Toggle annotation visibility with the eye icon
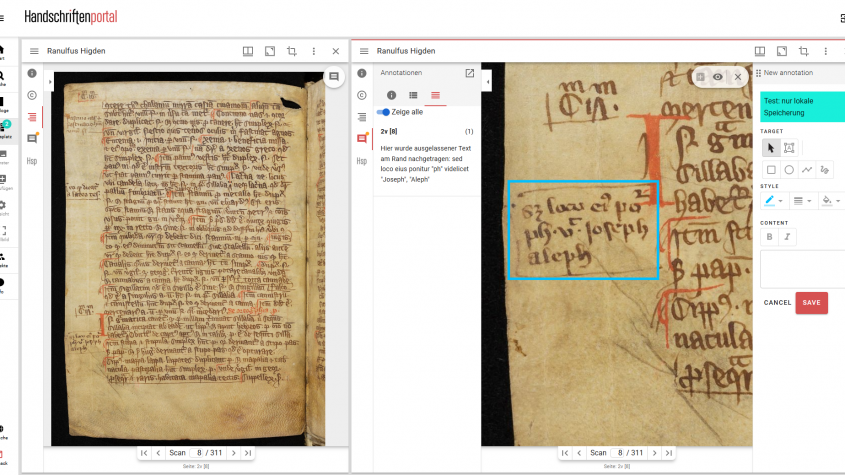 point(718,77)
